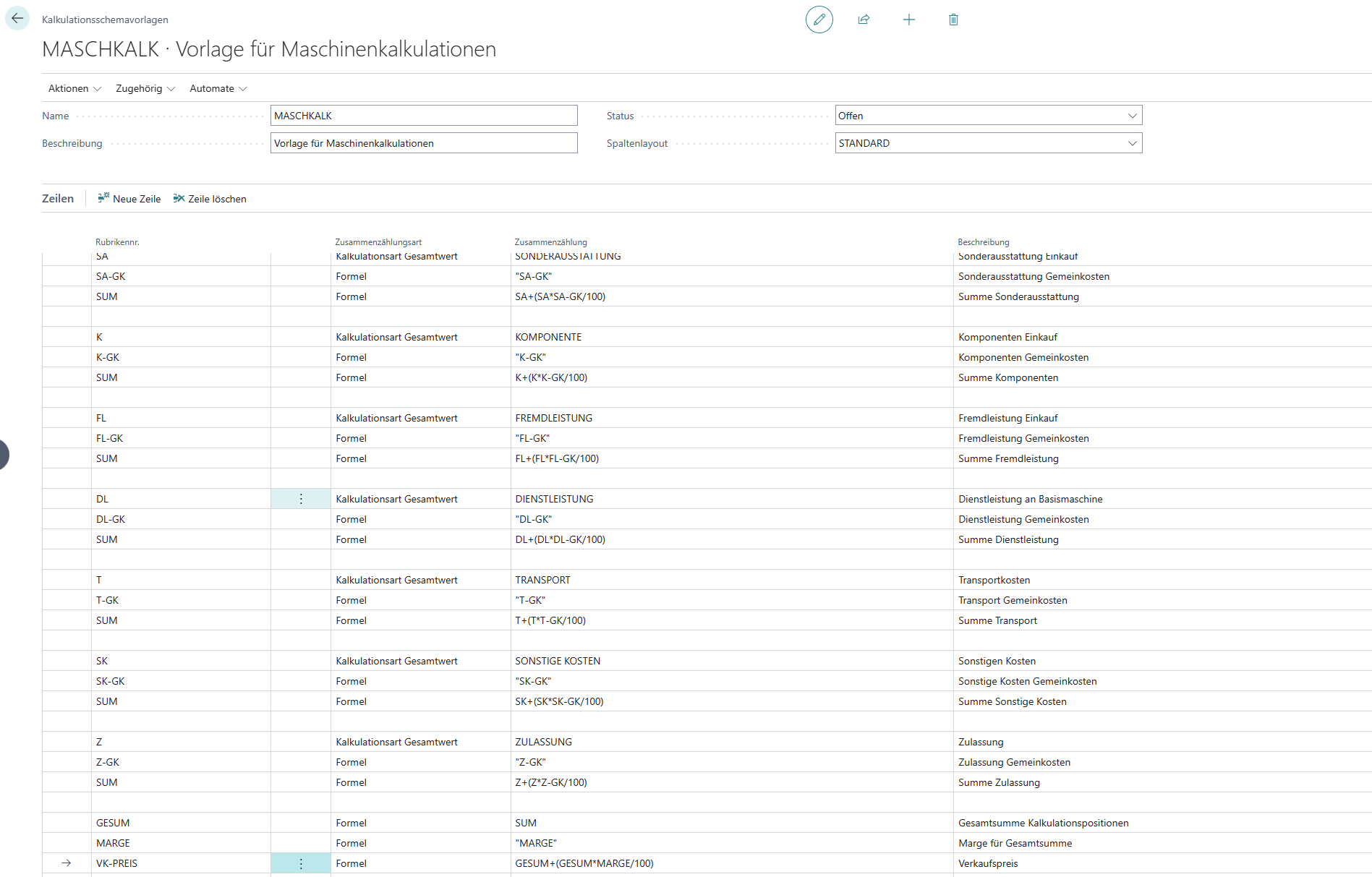The image size is (1372, 877).
Task: Click formula SK+(SK*SK-GK/100)
Action: coord(559,701)
